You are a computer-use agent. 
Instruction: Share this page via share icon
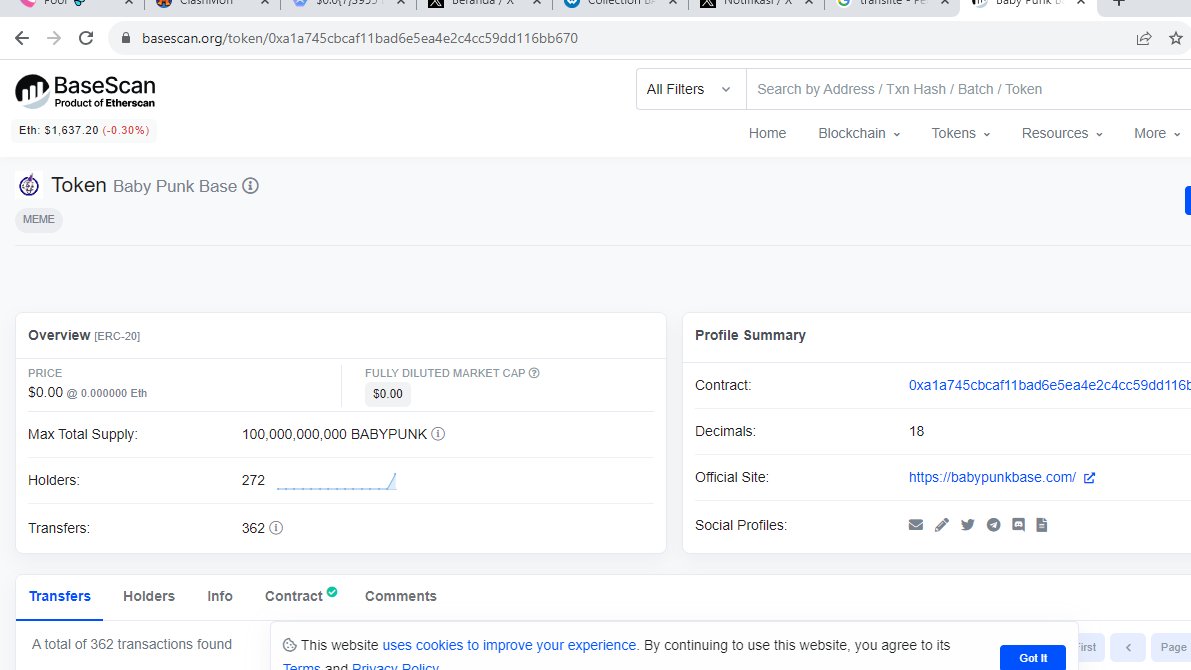(x=1144, y=38)
